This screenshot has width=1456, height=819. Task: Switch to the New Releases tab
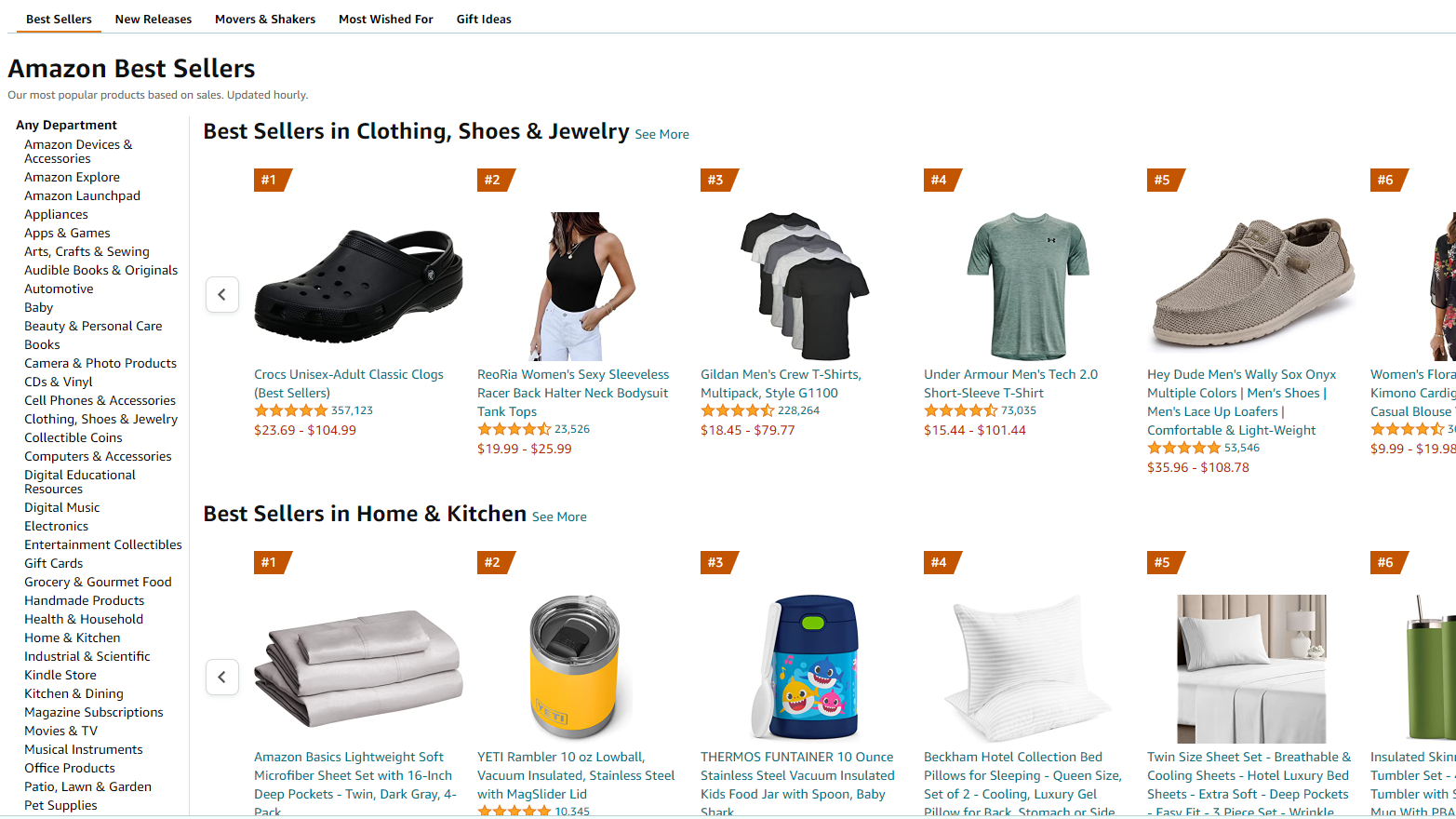click(x=154, y=19)
